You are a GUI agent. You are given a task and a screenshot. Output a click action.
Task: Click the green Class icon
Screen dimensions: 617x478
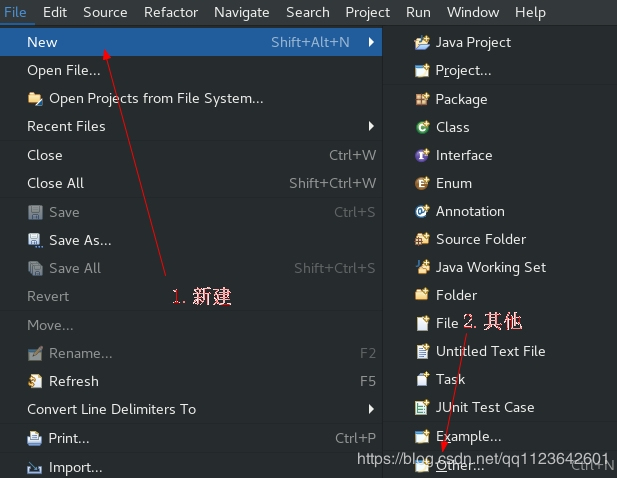pos(422,127)
